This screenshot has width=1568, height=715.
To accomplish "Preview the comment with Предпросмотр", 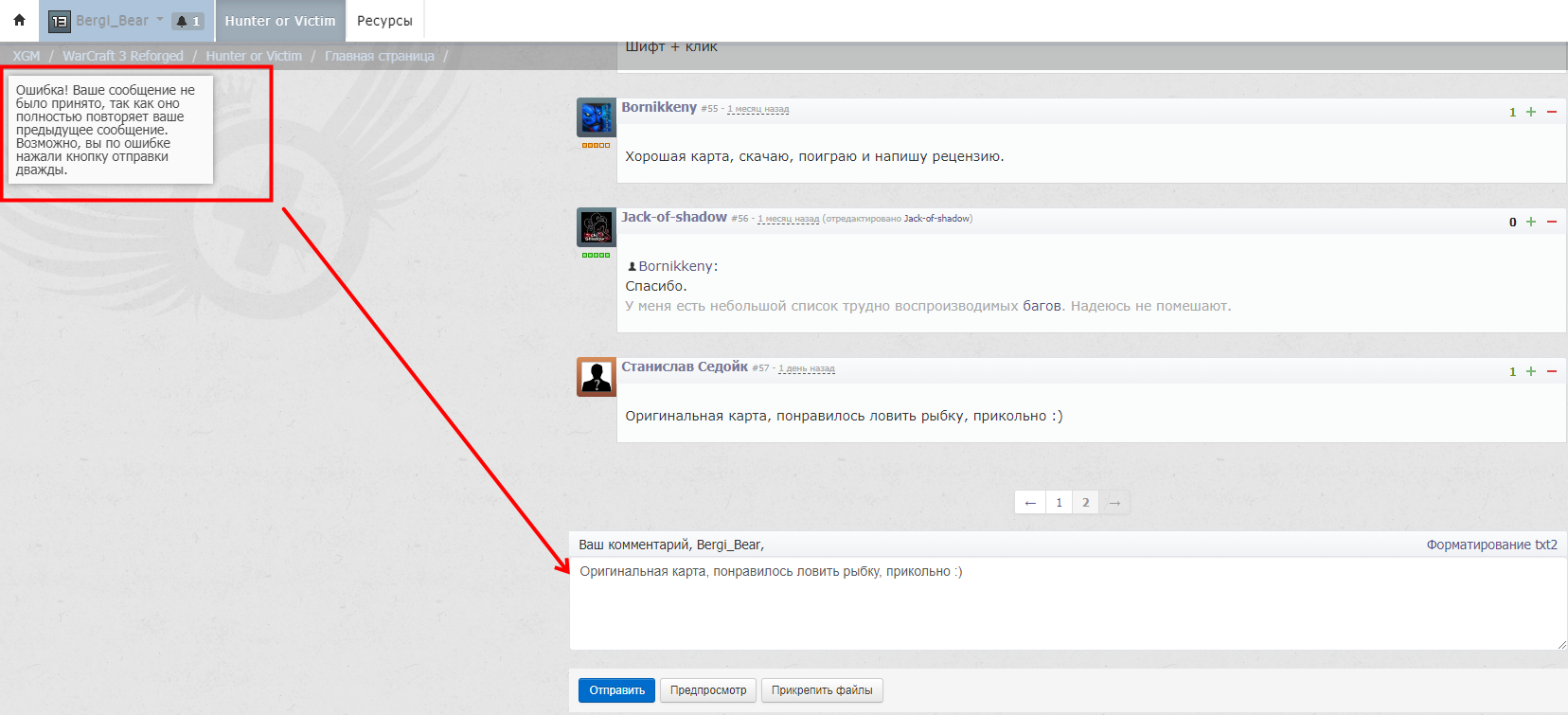I will (x=708, y=690).
